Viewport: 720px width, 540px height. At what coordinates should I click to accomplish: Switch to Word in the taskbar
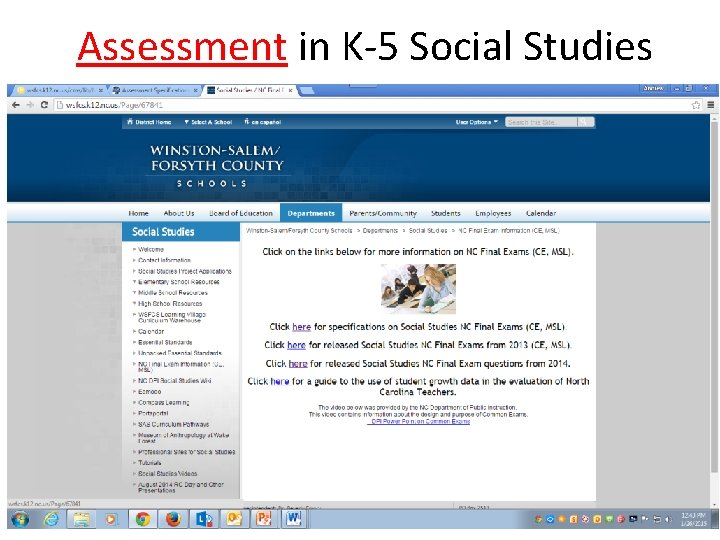click(x=294, y=519)
